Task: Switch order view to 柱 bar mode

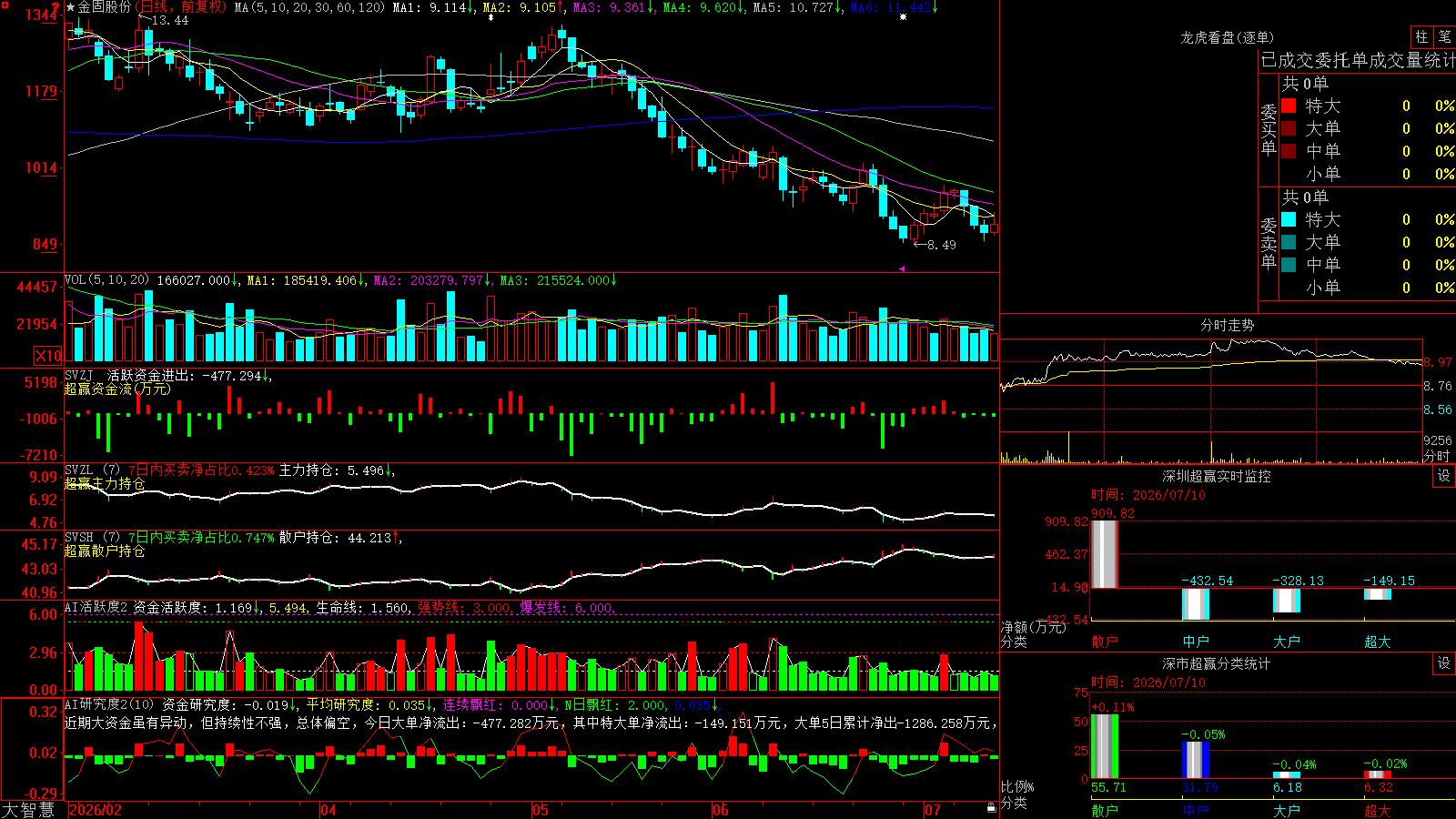Action: pos(1421,37)
